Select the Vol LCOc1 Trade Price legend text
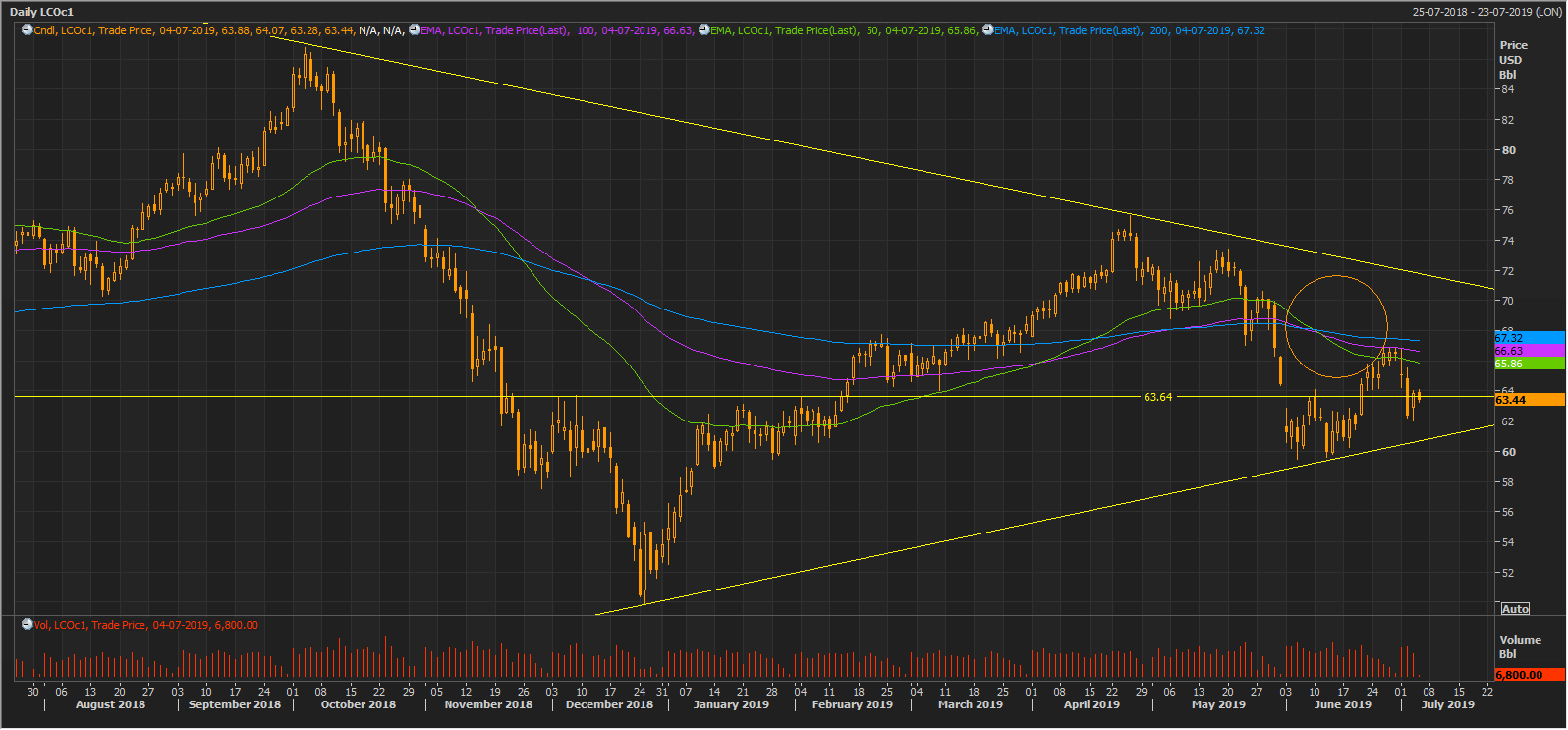This screenshot has height=730, width=1568. coord(146,625)
